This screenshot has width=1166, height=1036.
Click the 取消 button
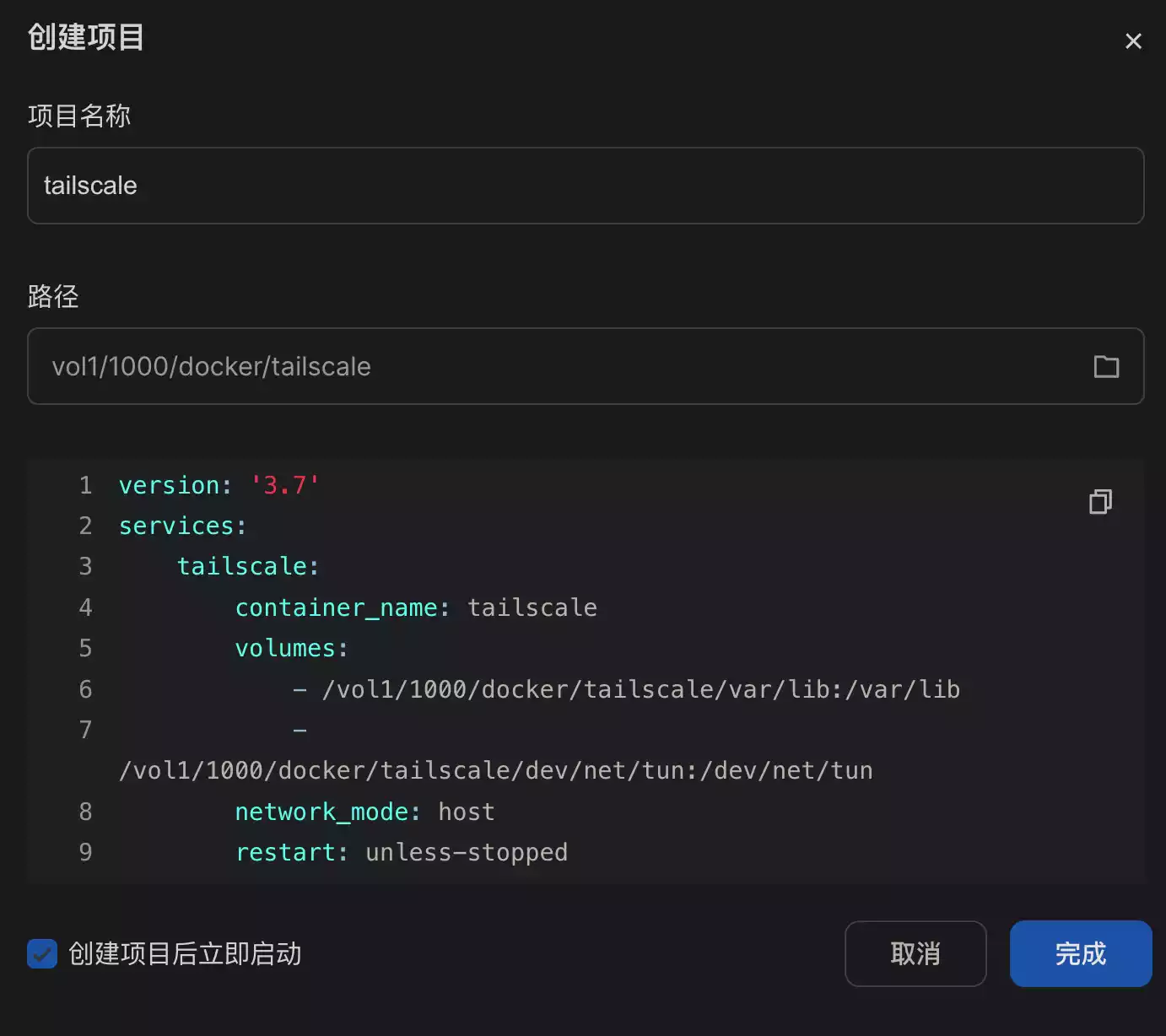[x=915, y=954]
